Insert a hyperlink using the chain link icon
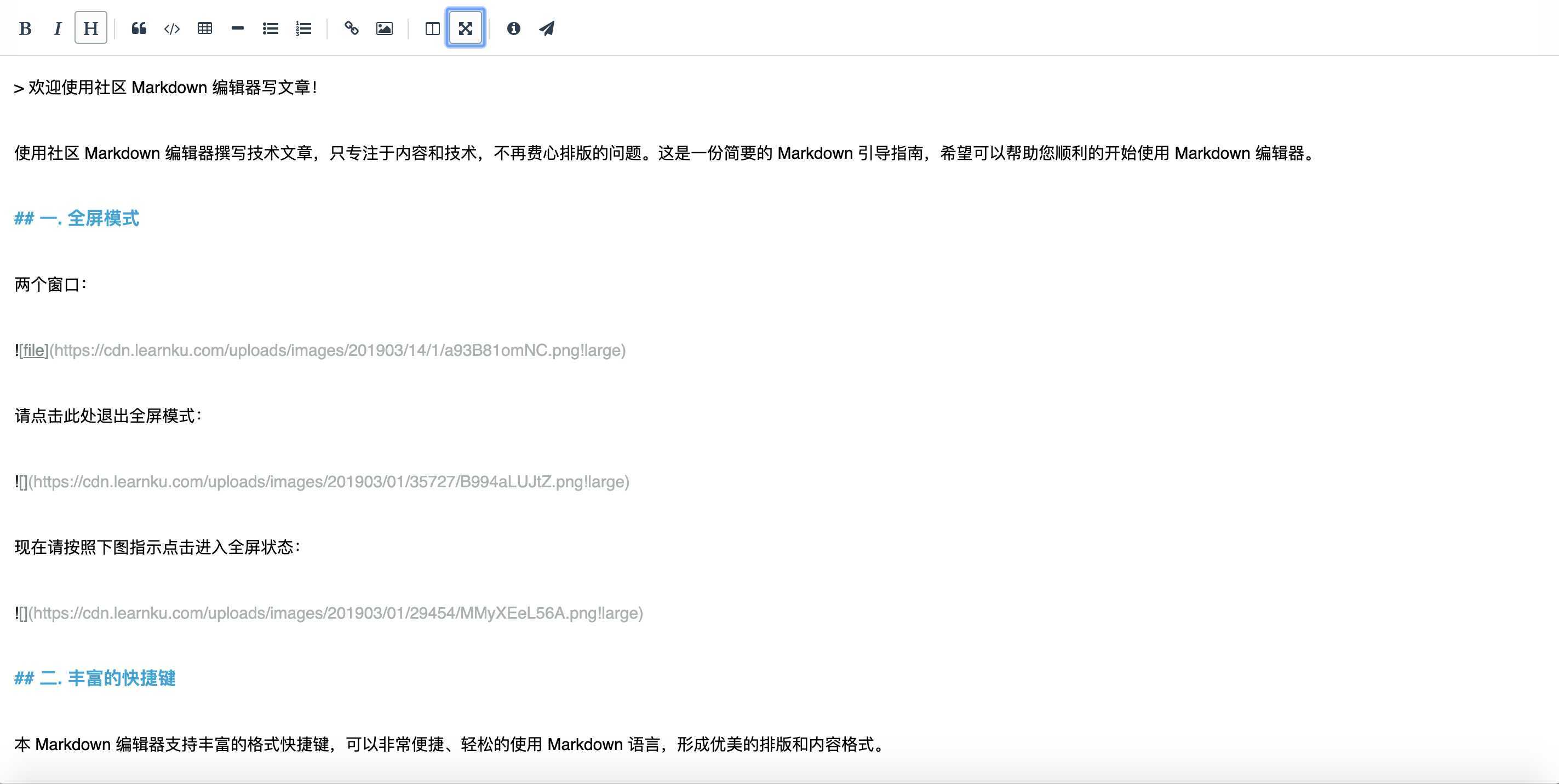Viewport: 1559px width, 784px height. tap(352, 28)
